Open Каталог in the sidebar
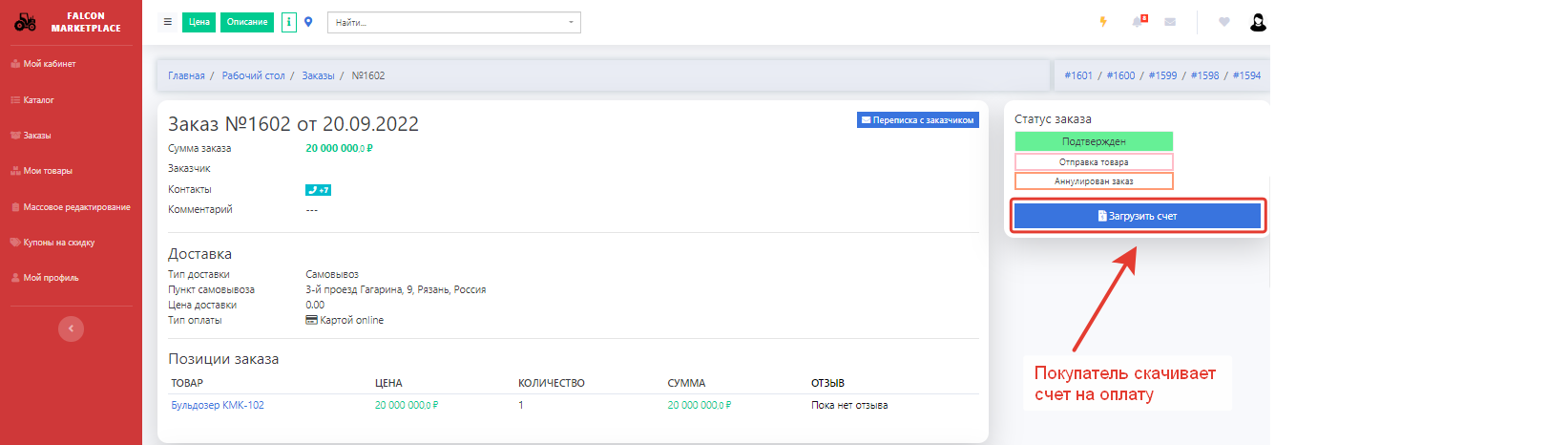This screenshot has height=445, width=1568. coord(38,100)
